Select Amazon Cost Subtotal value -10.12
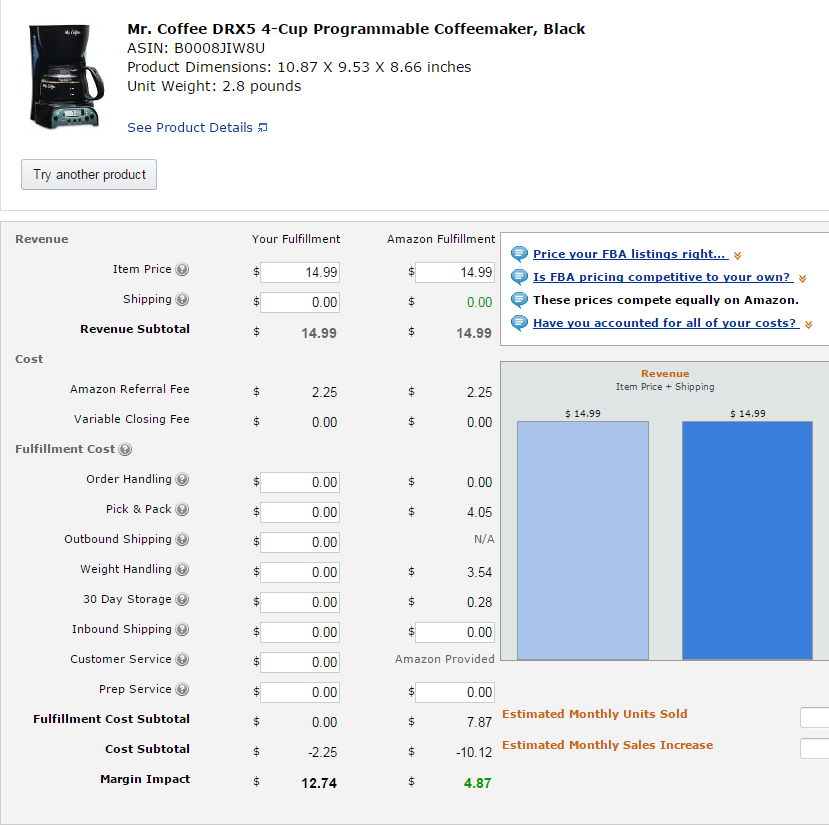This screenshot has width=829, height=825. pyautogui.click(x=474, y=753)
